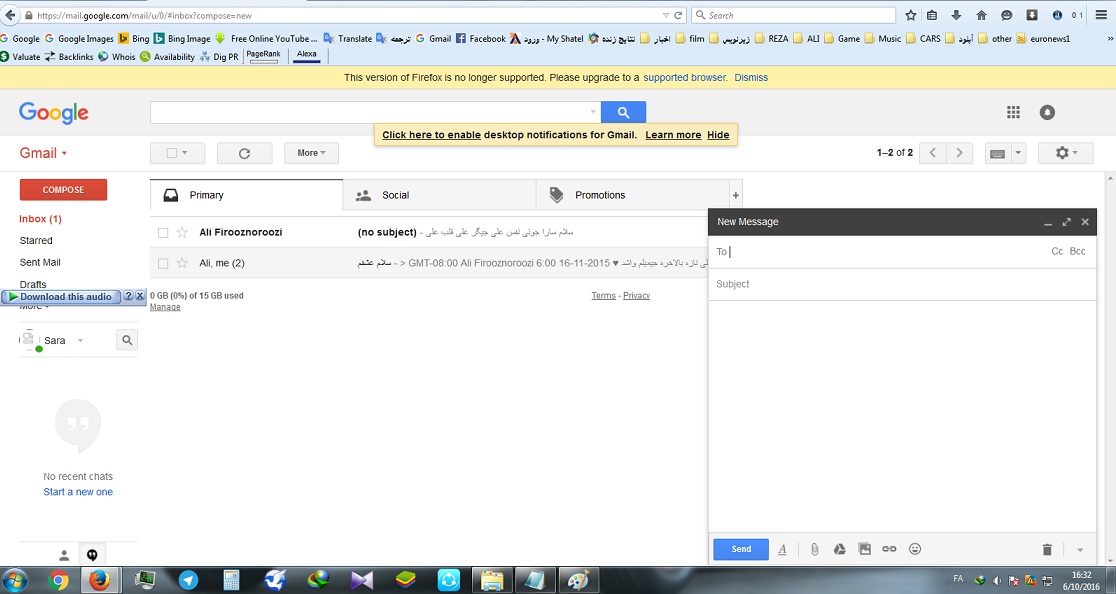Bookmark page with Firefox star icon
Image resolution: width=1116 pixels, height=594 pixels.
click(910, 15)
